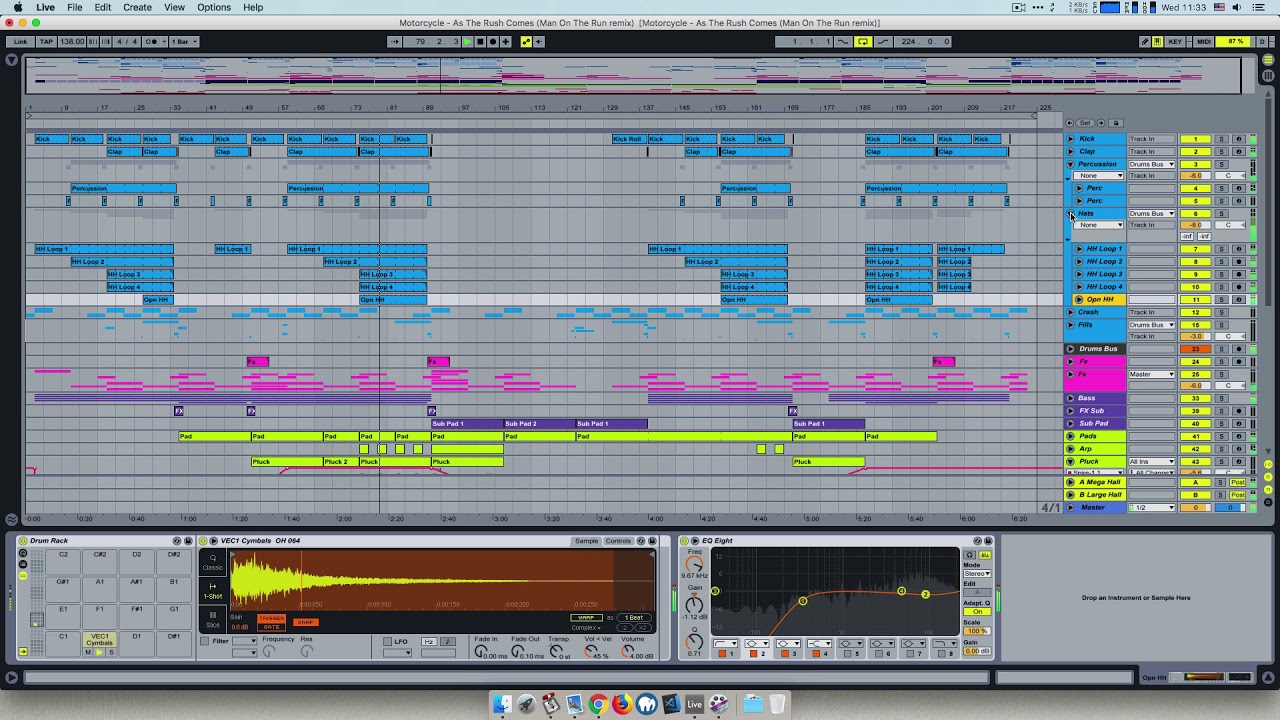The image size is (1280, 720).
Task: Toggle Draw Mode pencil icon
Action: coord(1145,42)
